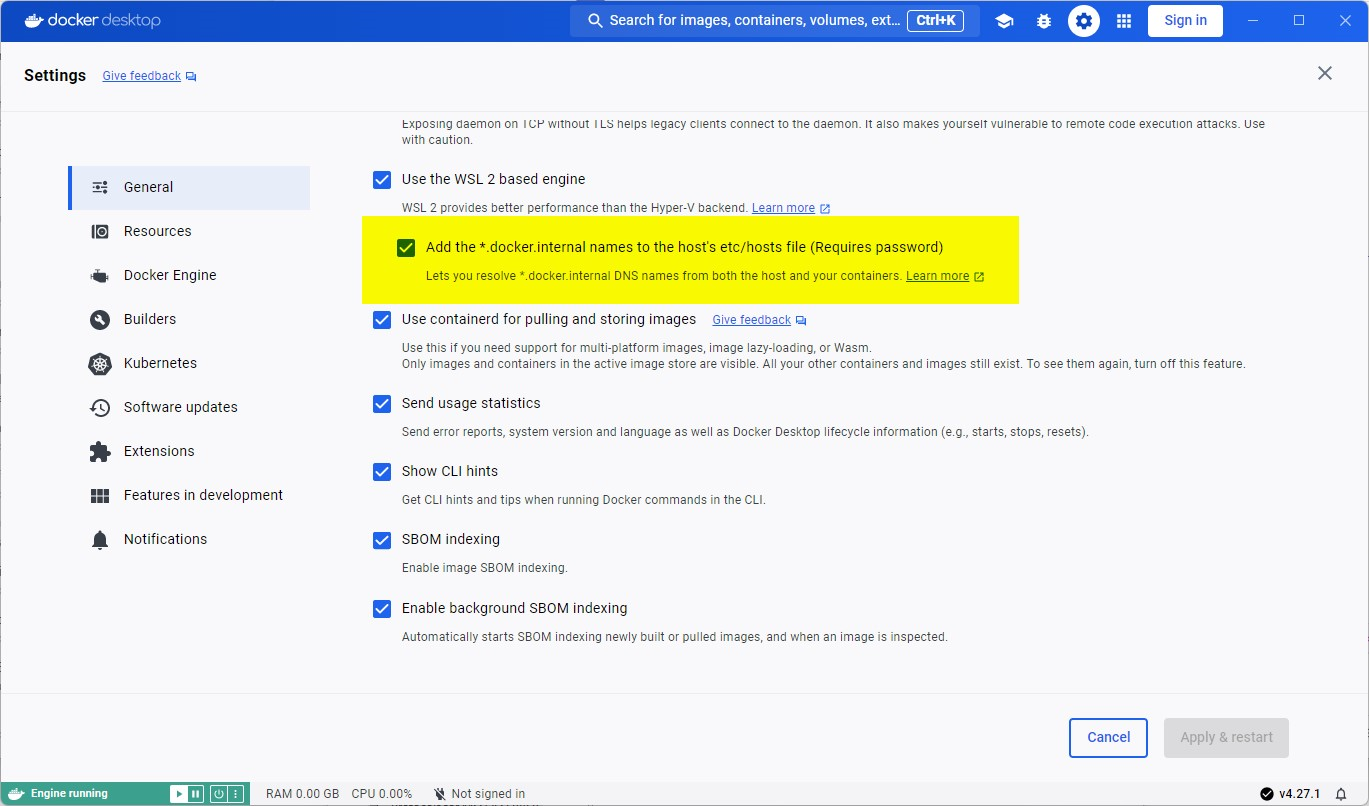Click the Cancel button

point(1108,738)
